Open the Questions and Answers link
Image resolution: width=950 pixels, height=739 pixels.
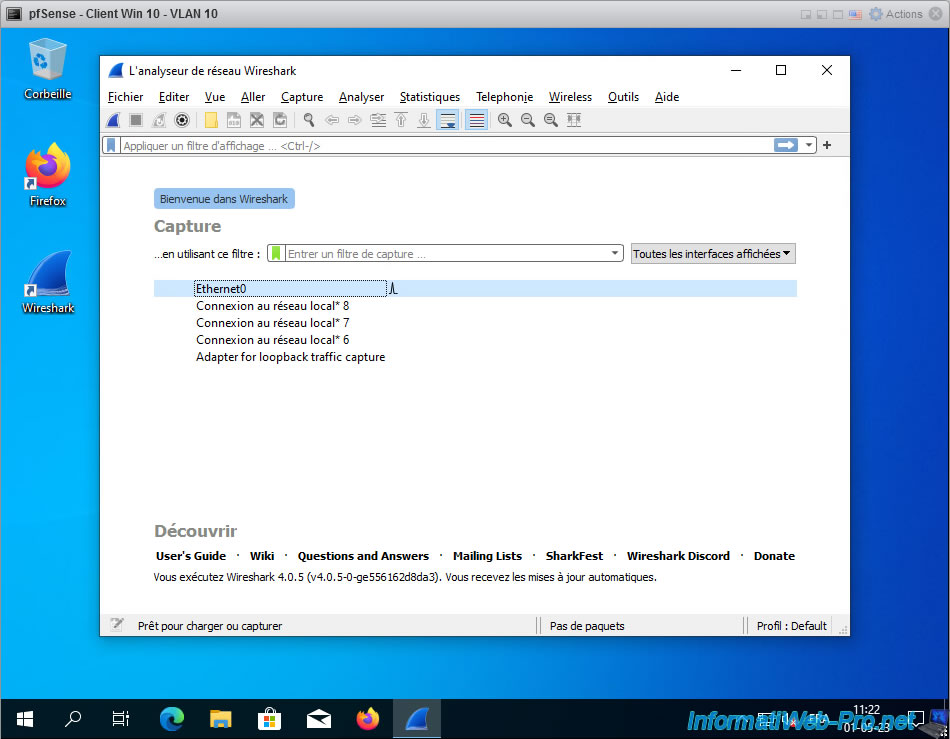tap(363, 556)
